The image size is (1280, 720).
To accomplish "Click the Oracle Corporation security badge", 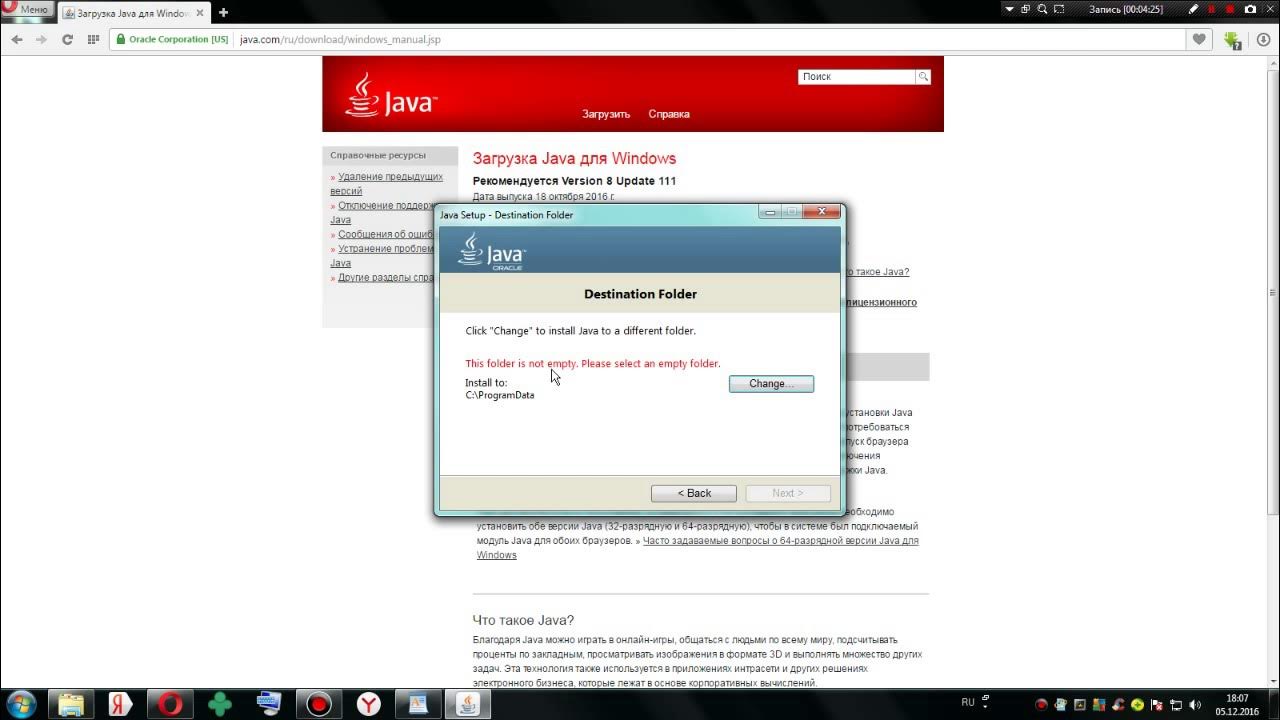I will click(172, 40).
